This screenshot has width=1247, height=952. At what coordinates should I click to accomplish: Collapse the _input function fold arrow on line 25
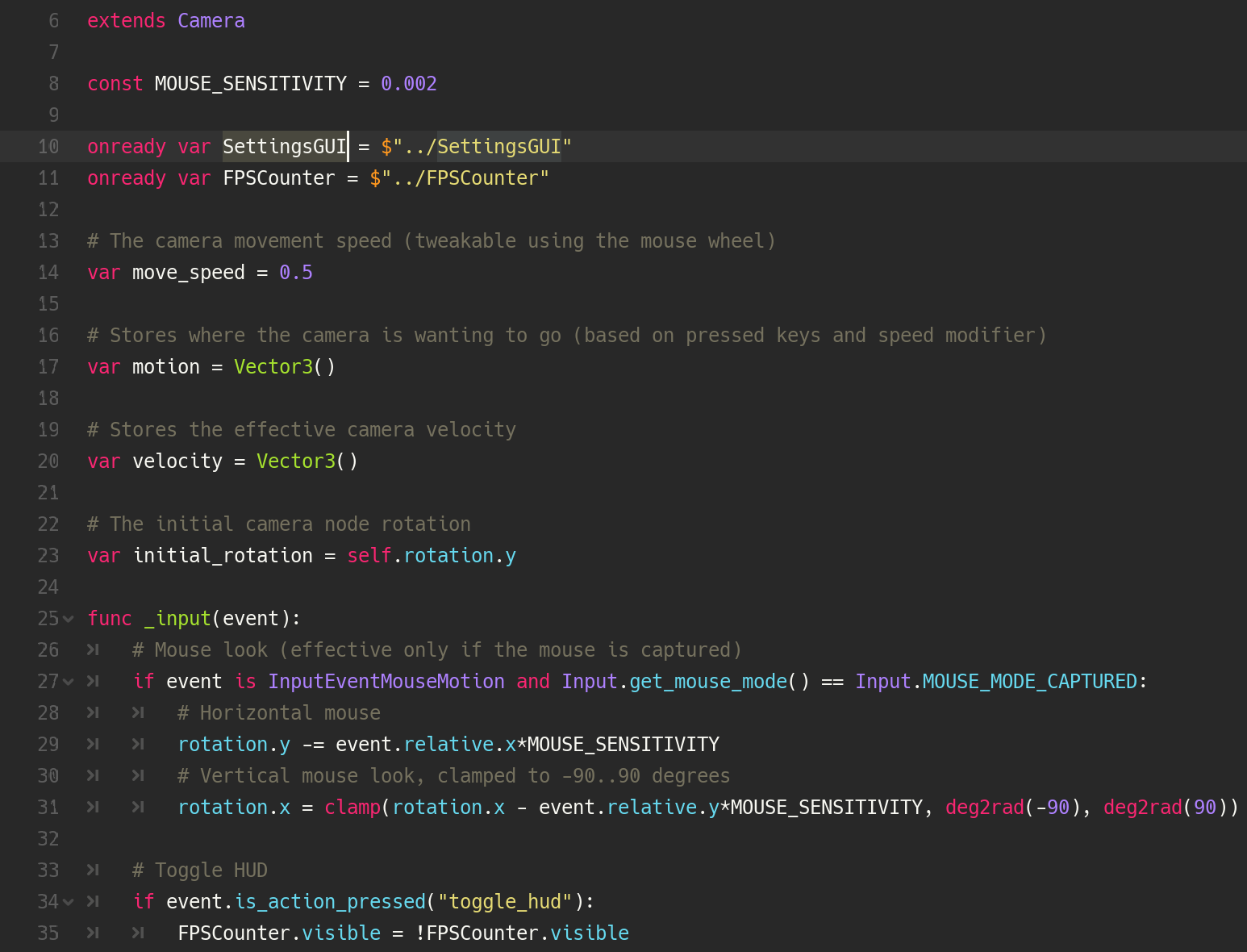click(69, 619)
